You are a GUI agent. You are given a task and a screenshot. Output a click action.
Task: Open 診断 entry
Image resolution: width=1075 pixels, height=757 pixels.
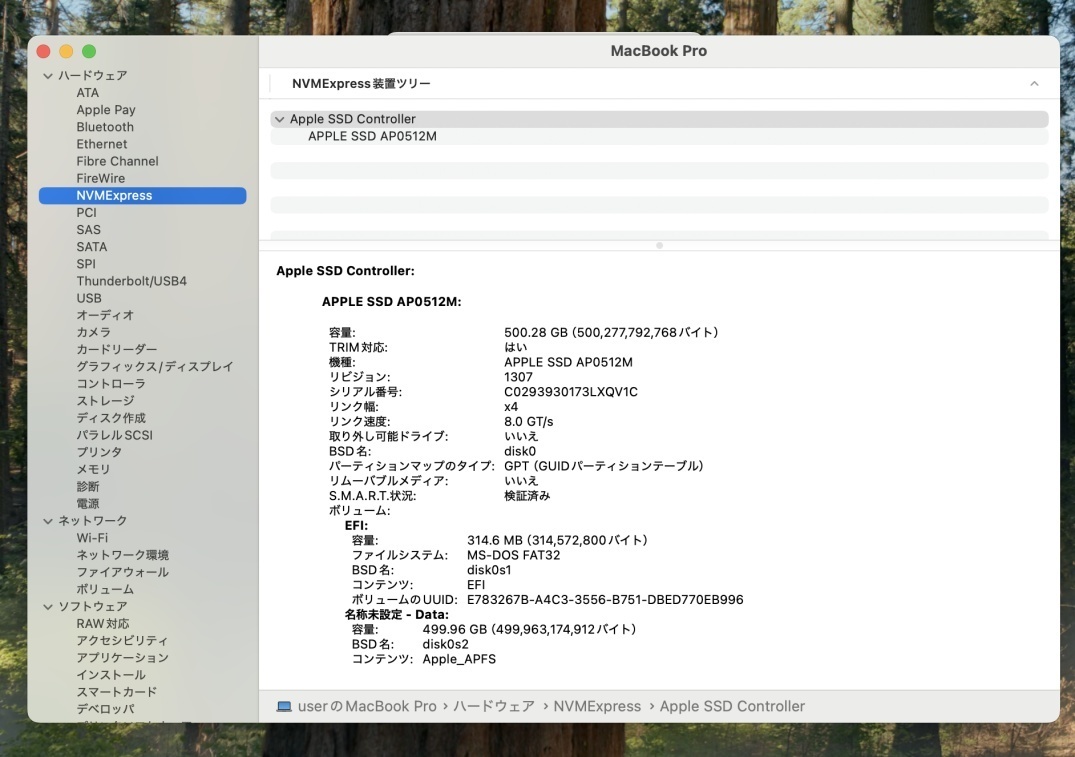[88, 487]
